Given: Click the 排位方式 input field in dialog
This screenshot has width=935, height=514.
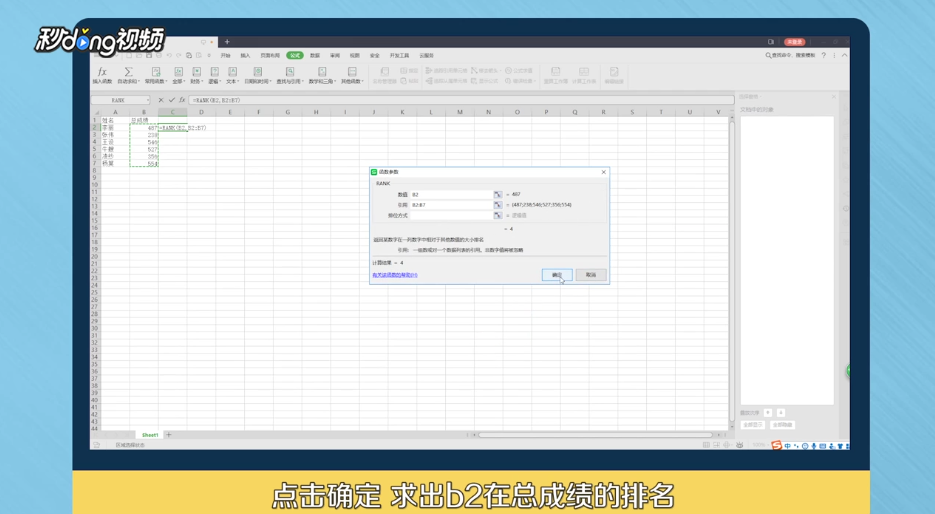Looking at the screenshot, I should [x=451, y=215].
